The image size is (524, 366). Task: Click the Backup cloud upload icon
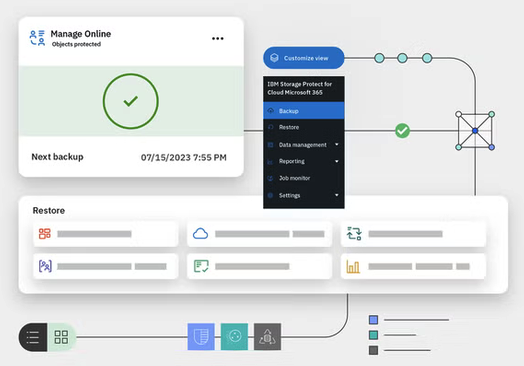[x=271, y=111]
